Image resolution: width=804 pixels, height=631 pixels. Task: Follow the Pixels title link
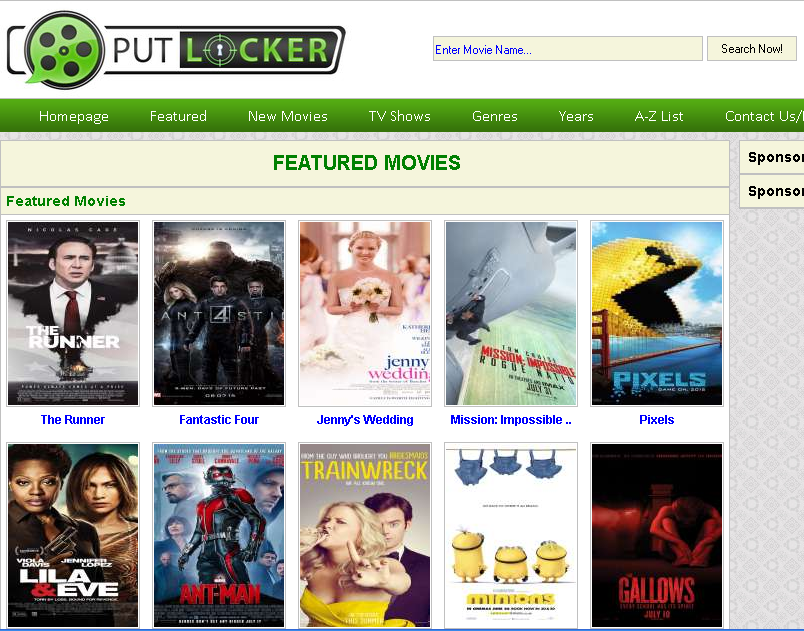point(657,420)
